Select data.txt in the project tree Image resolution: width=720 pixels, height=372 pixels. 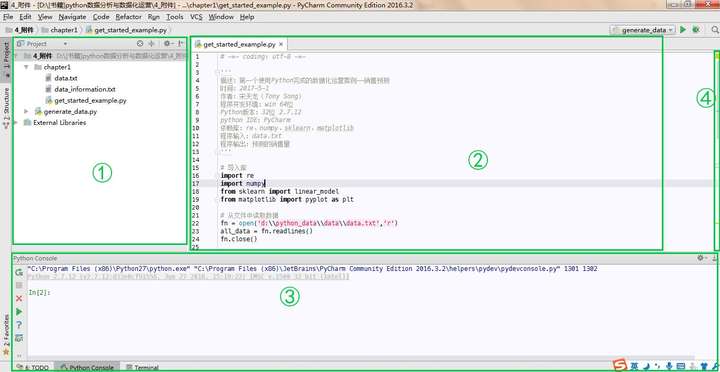[x=66, y=78]
